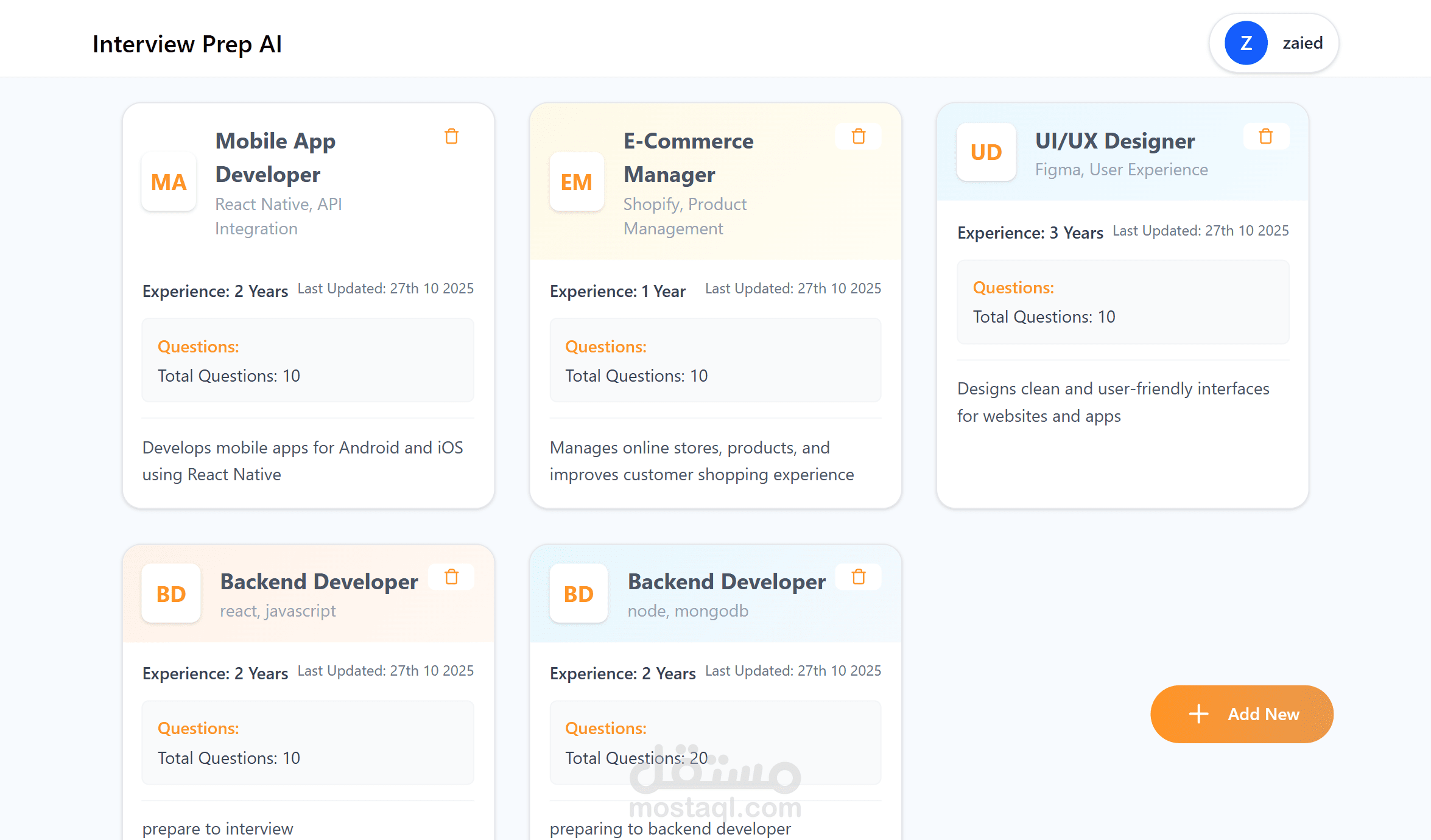
Task: Click BD badge on react, javascript card
Action: tap(171, 593)
